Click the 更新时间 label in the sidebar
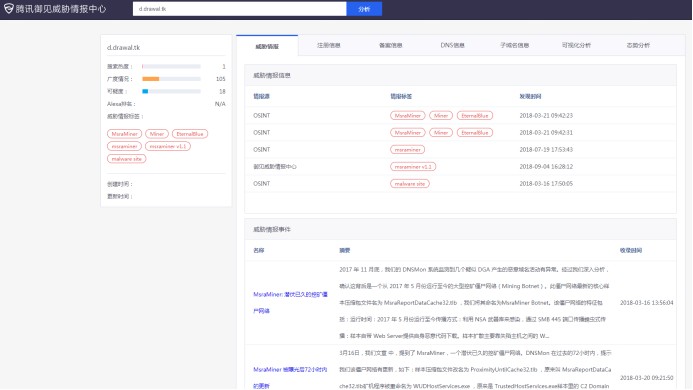 [x=120, y=196]
